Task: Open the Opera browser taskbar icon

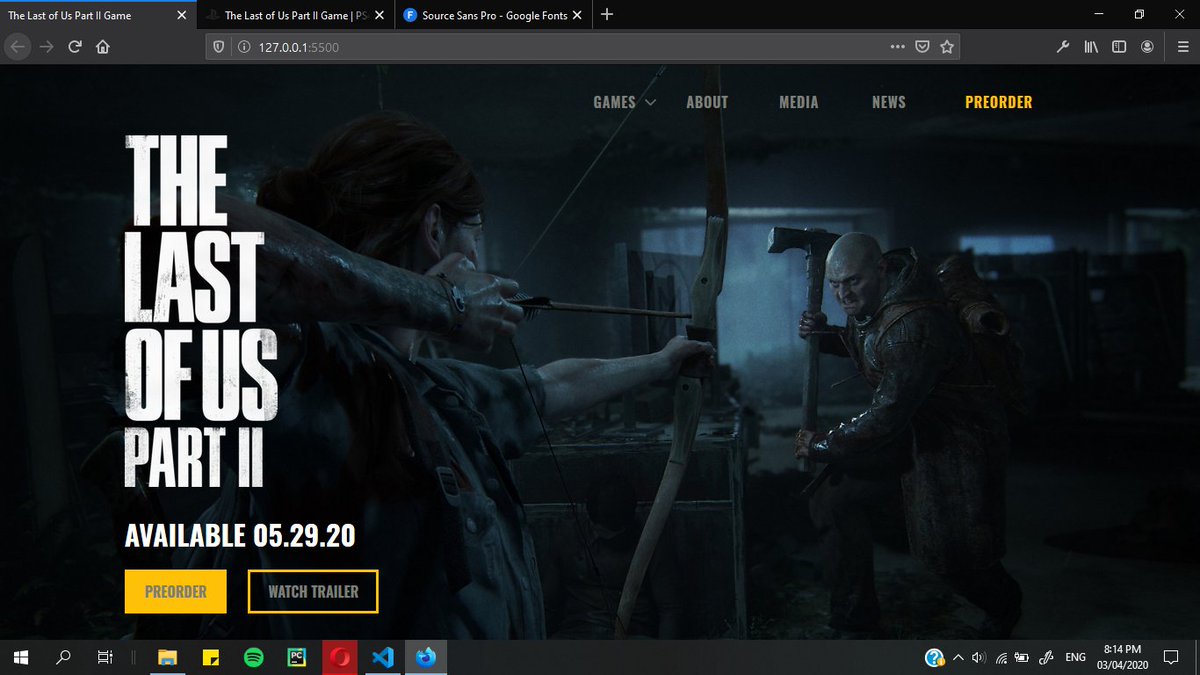Action: point(340,657)
